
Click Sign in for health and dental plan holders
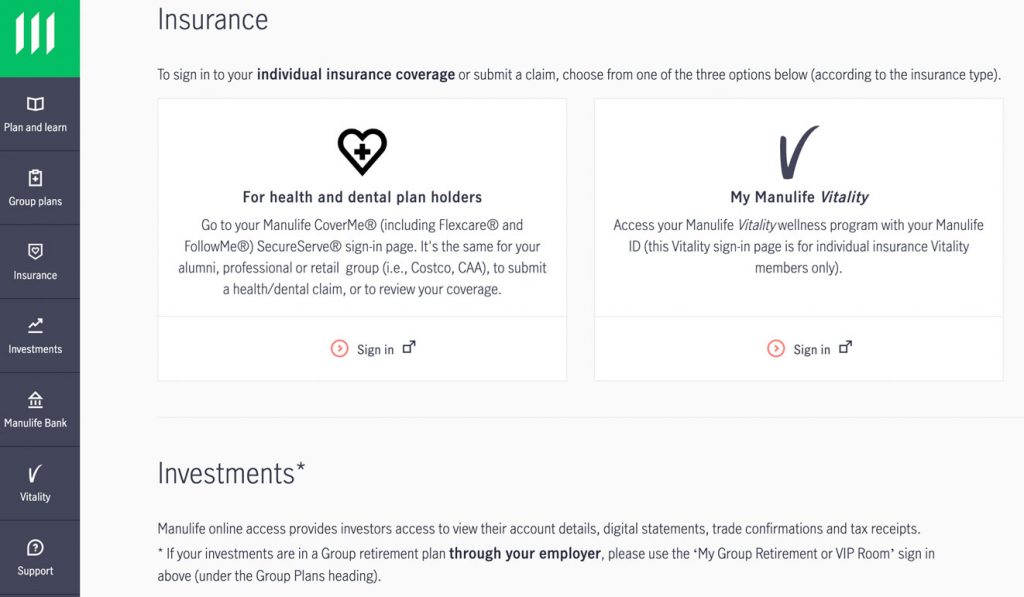[375, 350]
